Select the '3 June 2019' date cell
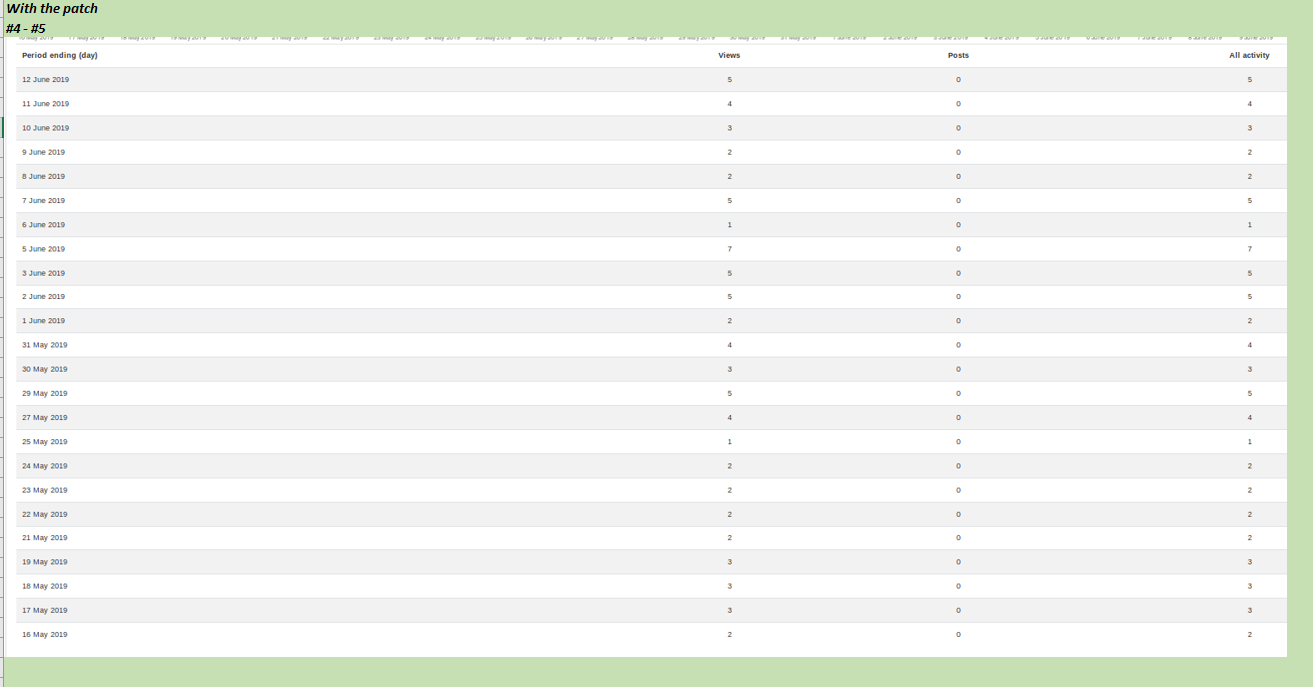The height and width of the screenshot is (687, 1313). coord(43,273)
